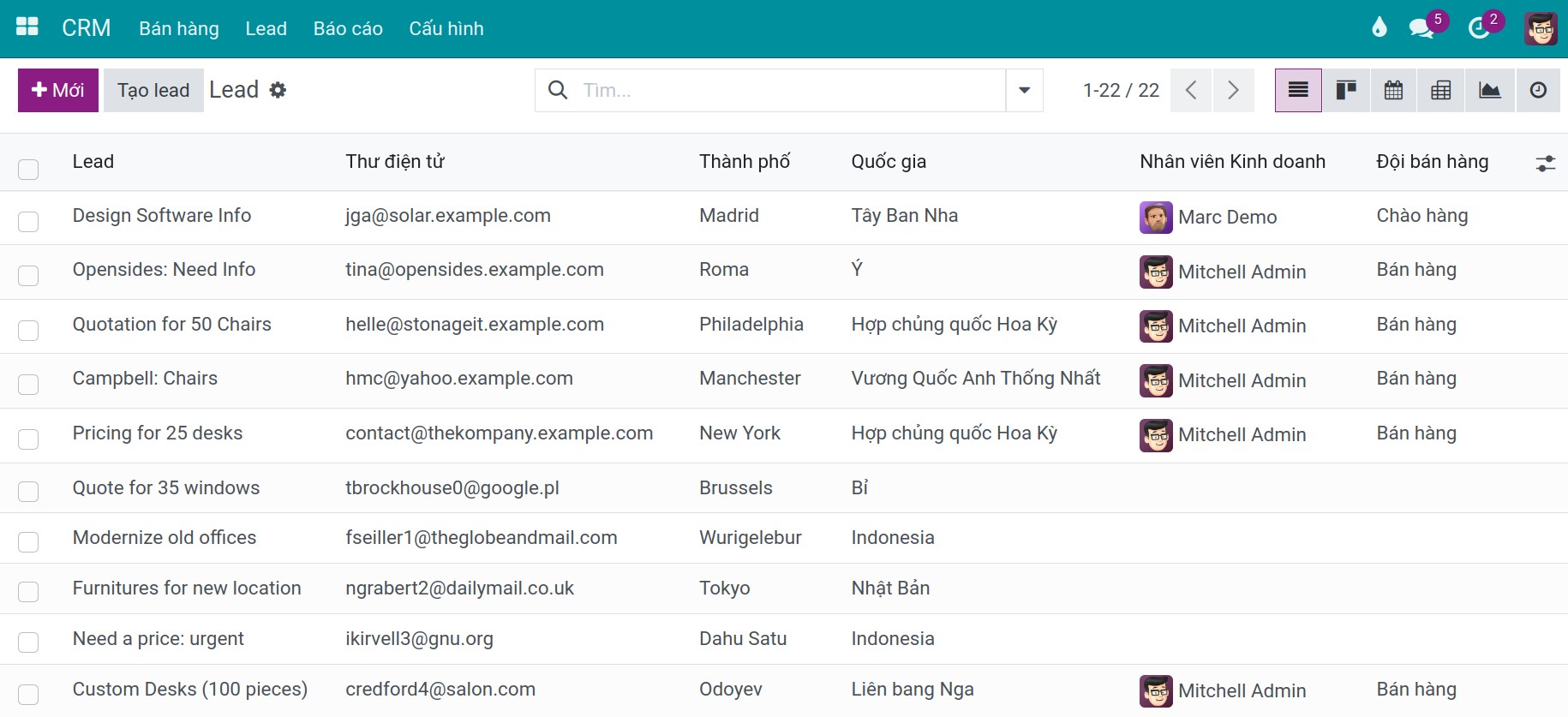Image resolution: width=1568 pixels, height=717 pixels.
Task: Sort by Thành phố column header
Action: coord(745,162)
